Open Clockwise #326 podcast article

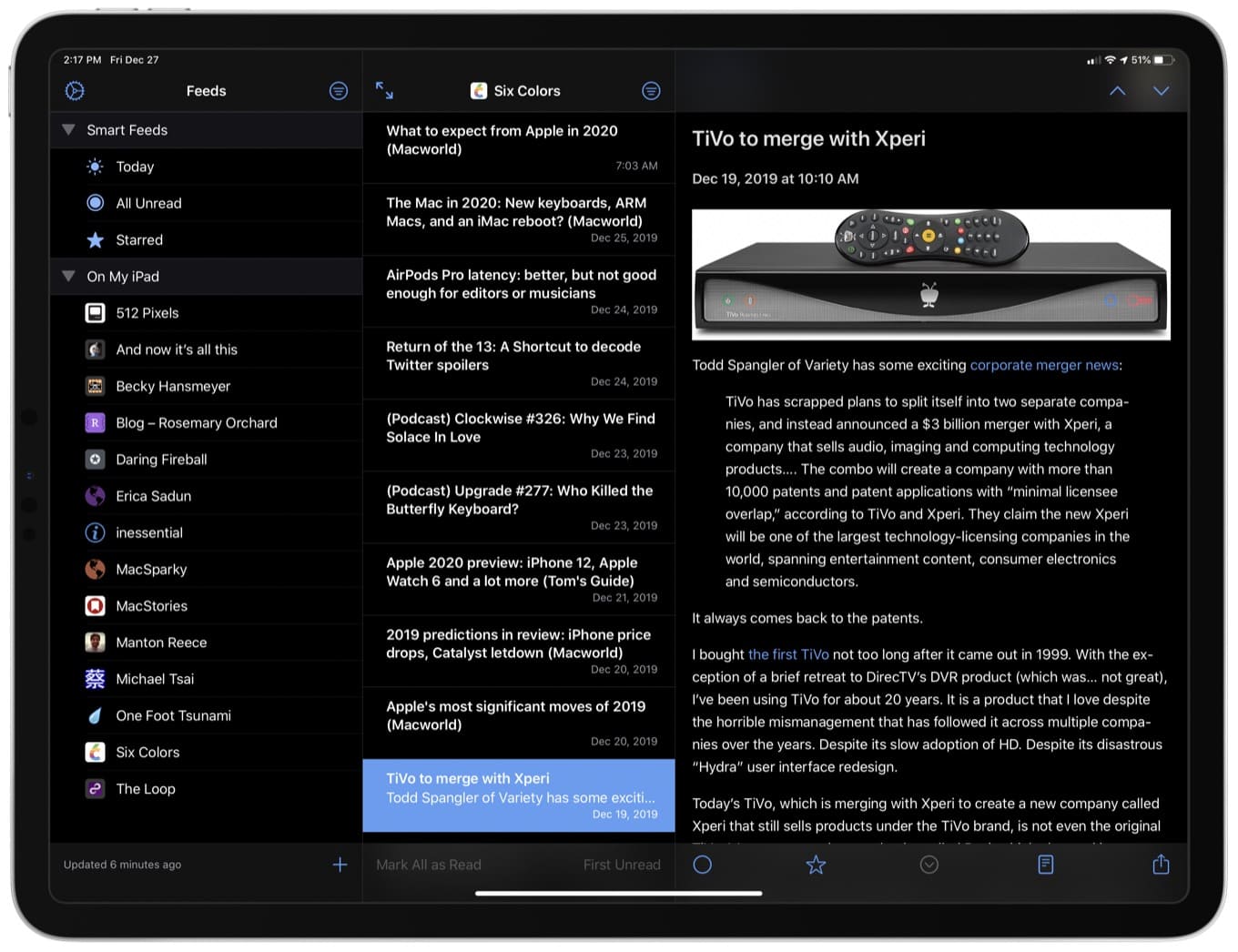coord(519,435)
